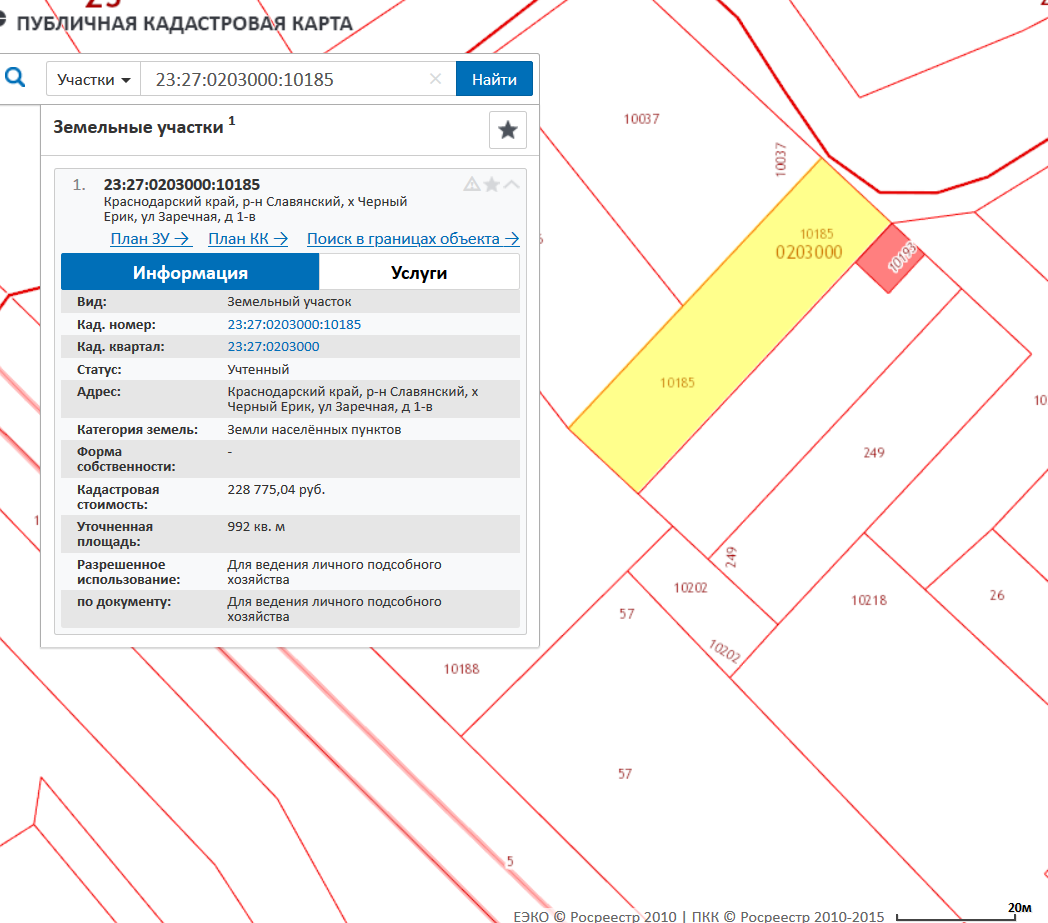Click the parcel label 5 on map
The image size is (1048, 923).
(x=510, y=861)
